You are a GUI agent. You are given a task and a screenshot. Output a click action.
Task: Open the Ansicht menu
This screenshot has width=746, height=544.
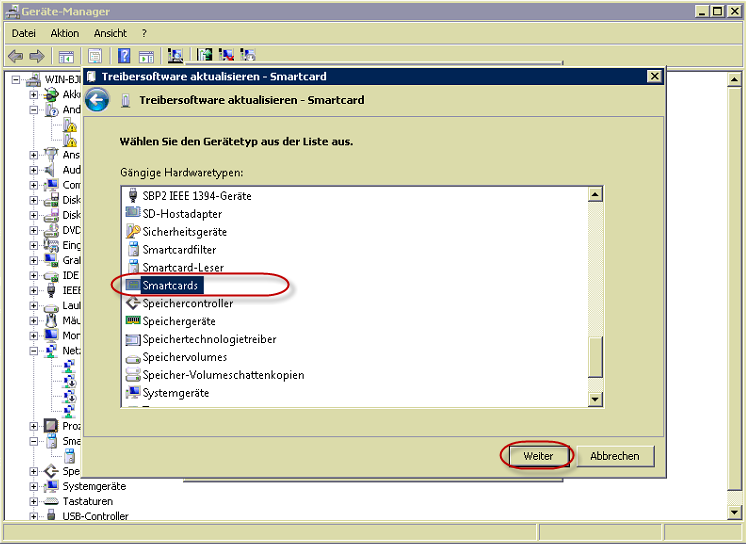tap(110, 34)
